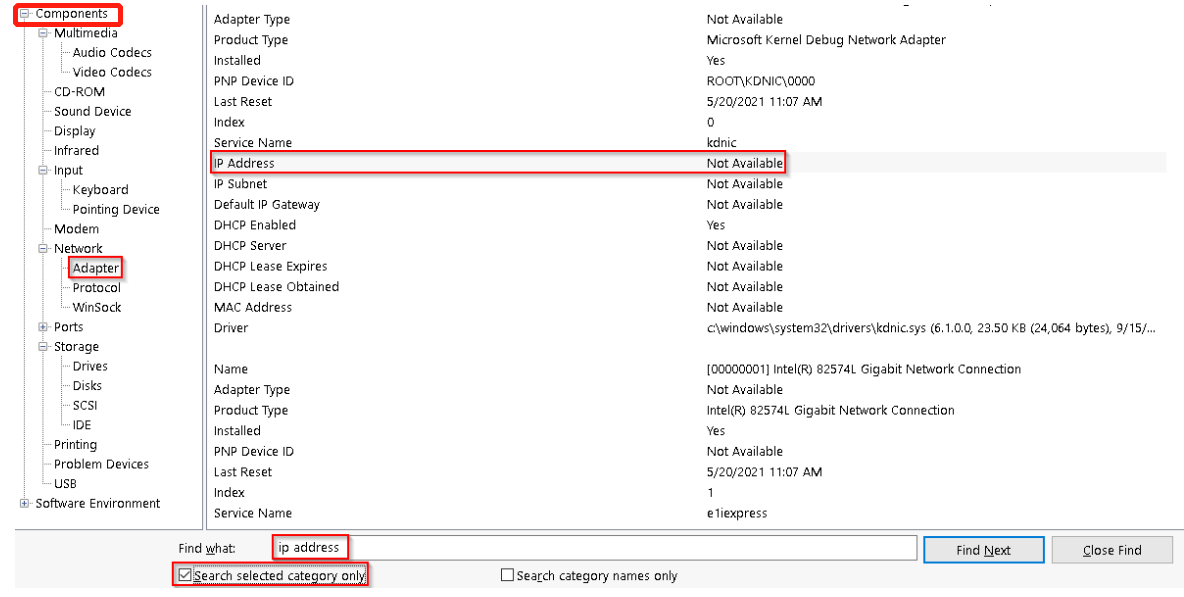The height and width of the screenshot is (597, 1184).
Task: Select Adapter under Network
Action: pos(95,268)
